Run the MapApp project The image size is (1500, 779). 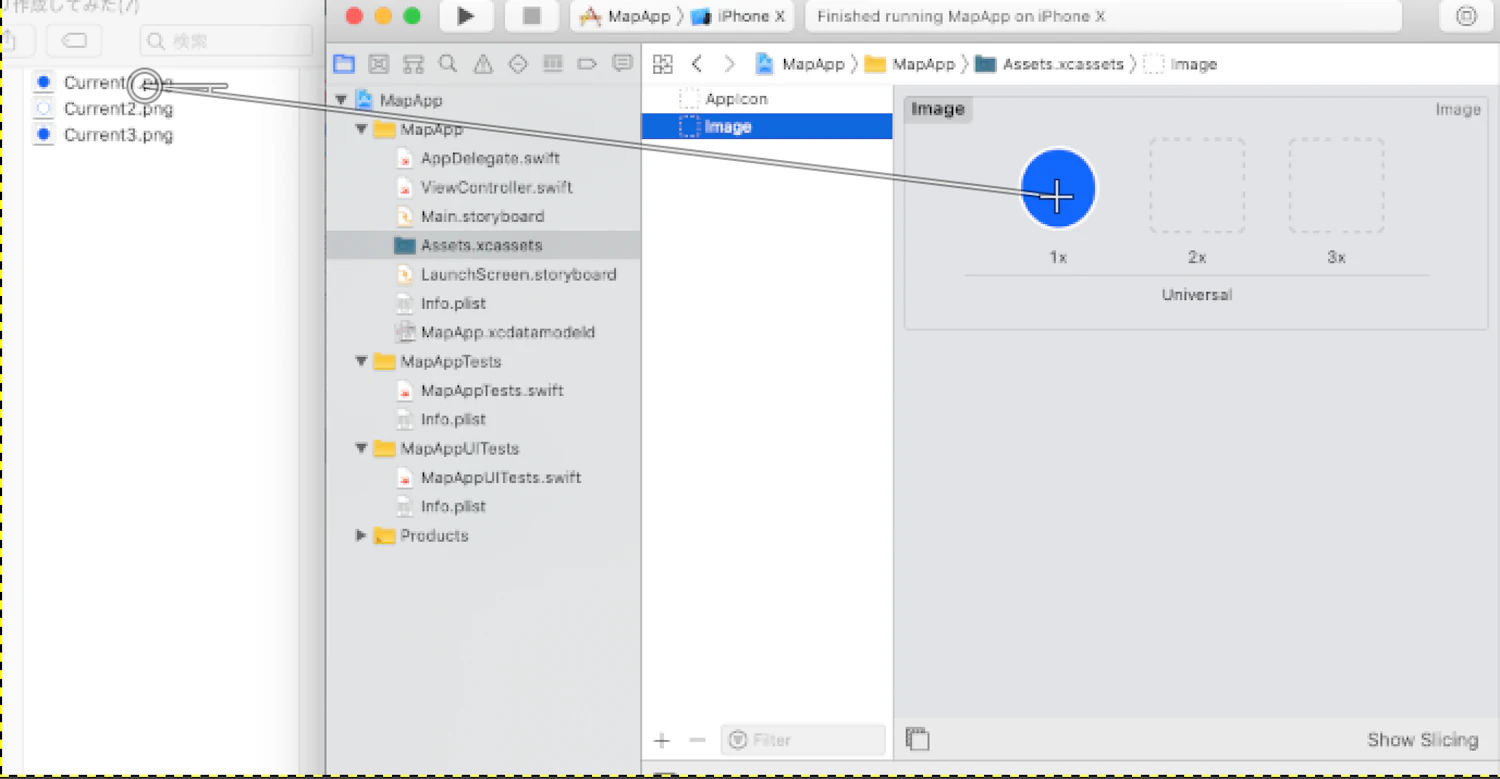(465, 16)
